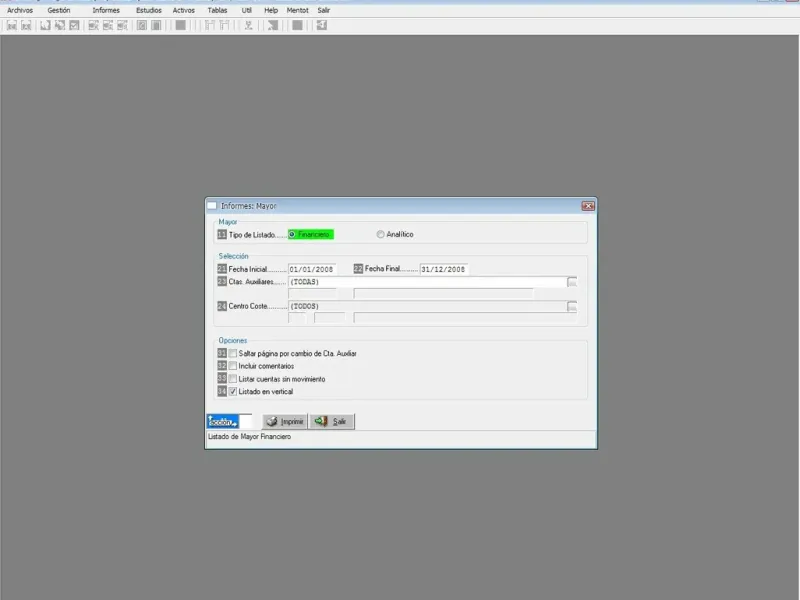Click the Salir button in the dialog
Image resolution: width=800 pixels, height=600 pixels.
pyautogui.click(x=331, y=421)
